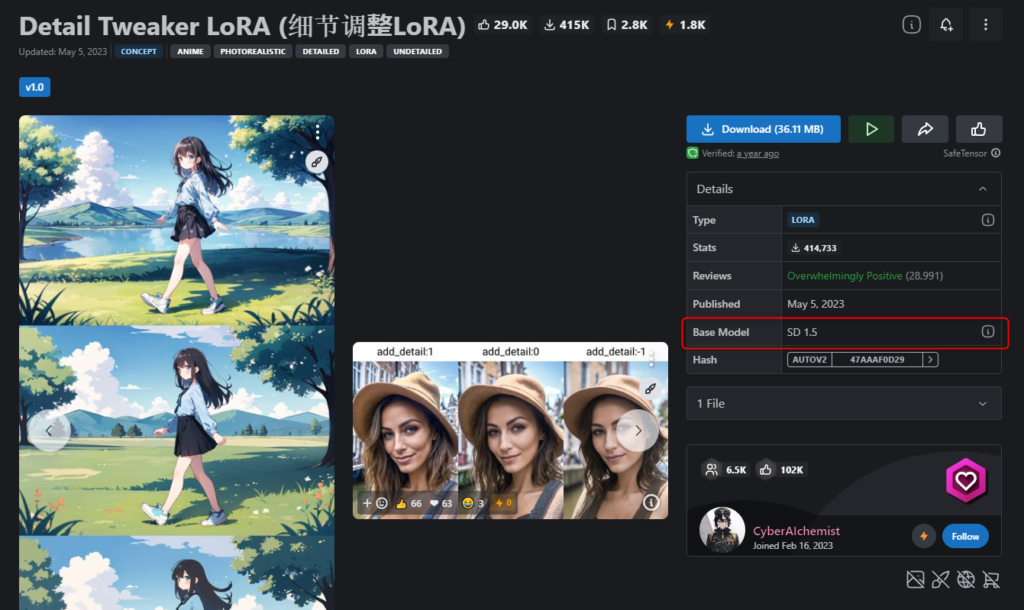Click Base Model info icon

[987, 332]
